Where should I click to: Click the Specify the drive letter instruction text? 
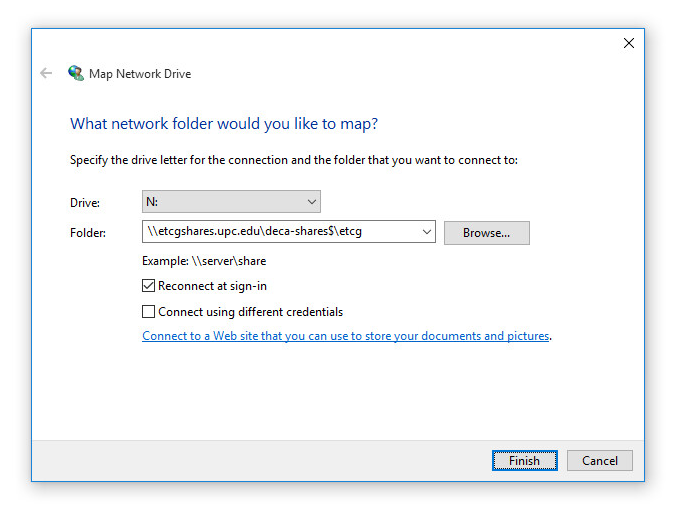pos(293,160)
